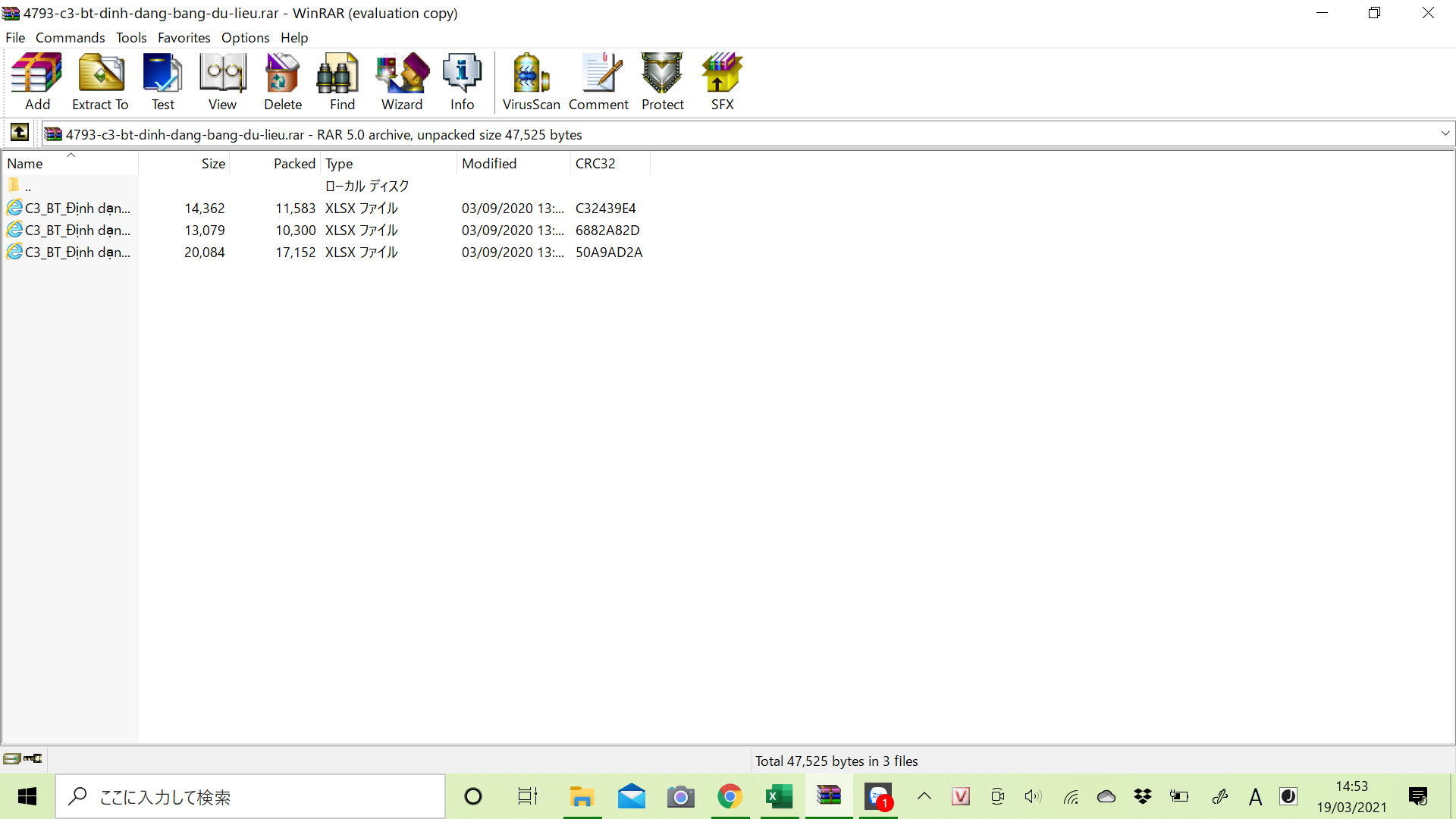This screenshot has width=1456, height=819.
Task: Expand the archive path dropdown arrow
Action: [x=1445, y=133]
